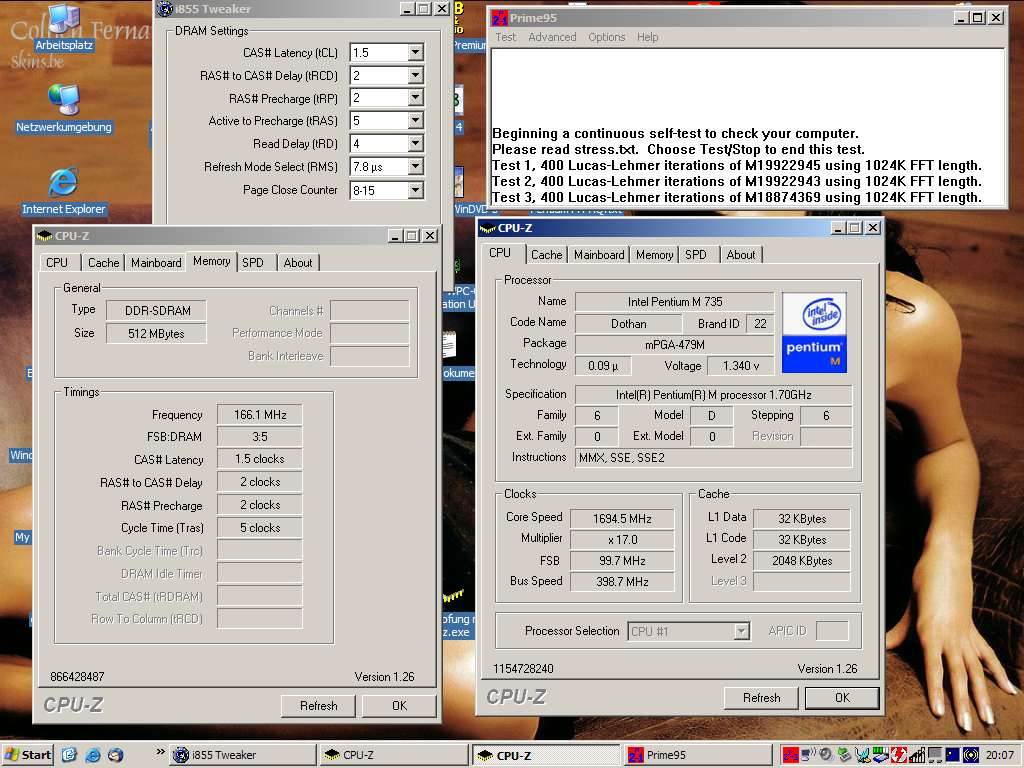Open the Options menu in Prime95
The height and width of the screenshot is (768, 1024).
click(606, 37)
